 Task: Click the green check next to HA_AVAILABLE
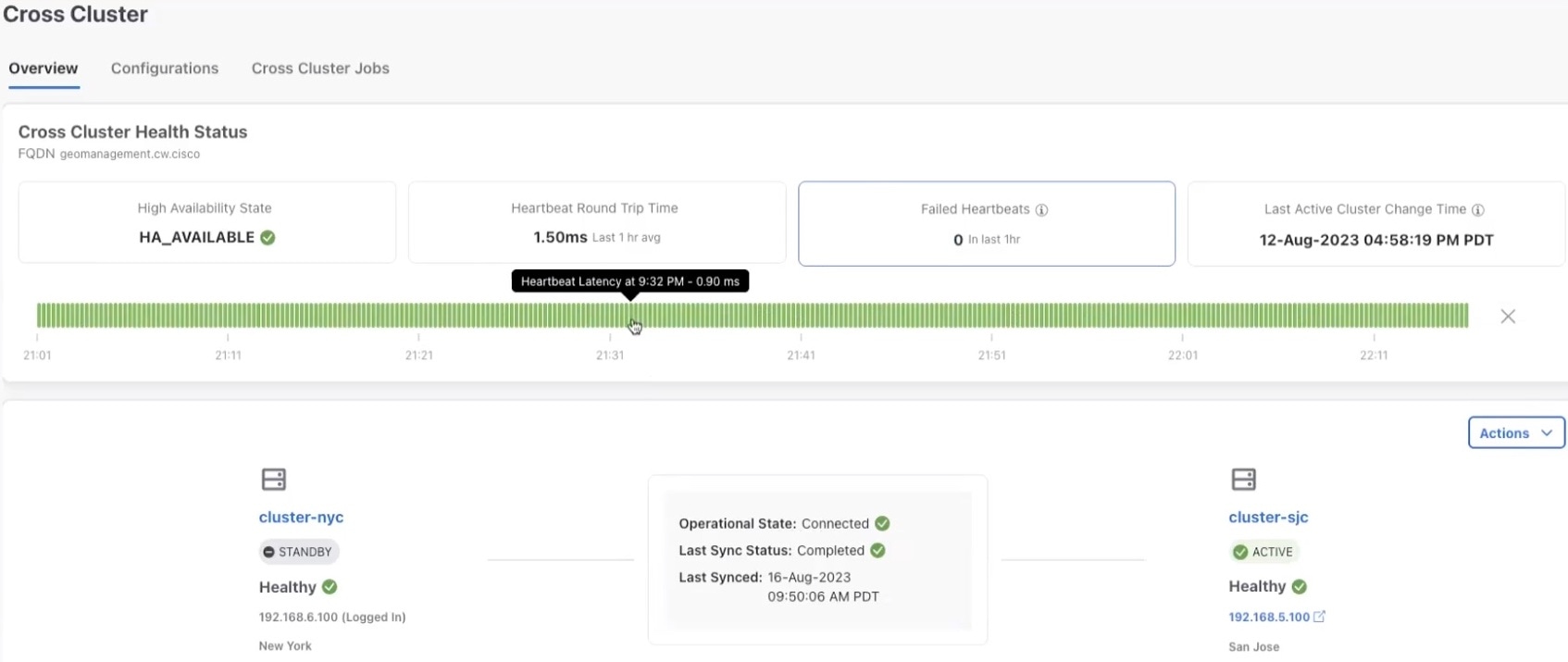pos(268,238)
